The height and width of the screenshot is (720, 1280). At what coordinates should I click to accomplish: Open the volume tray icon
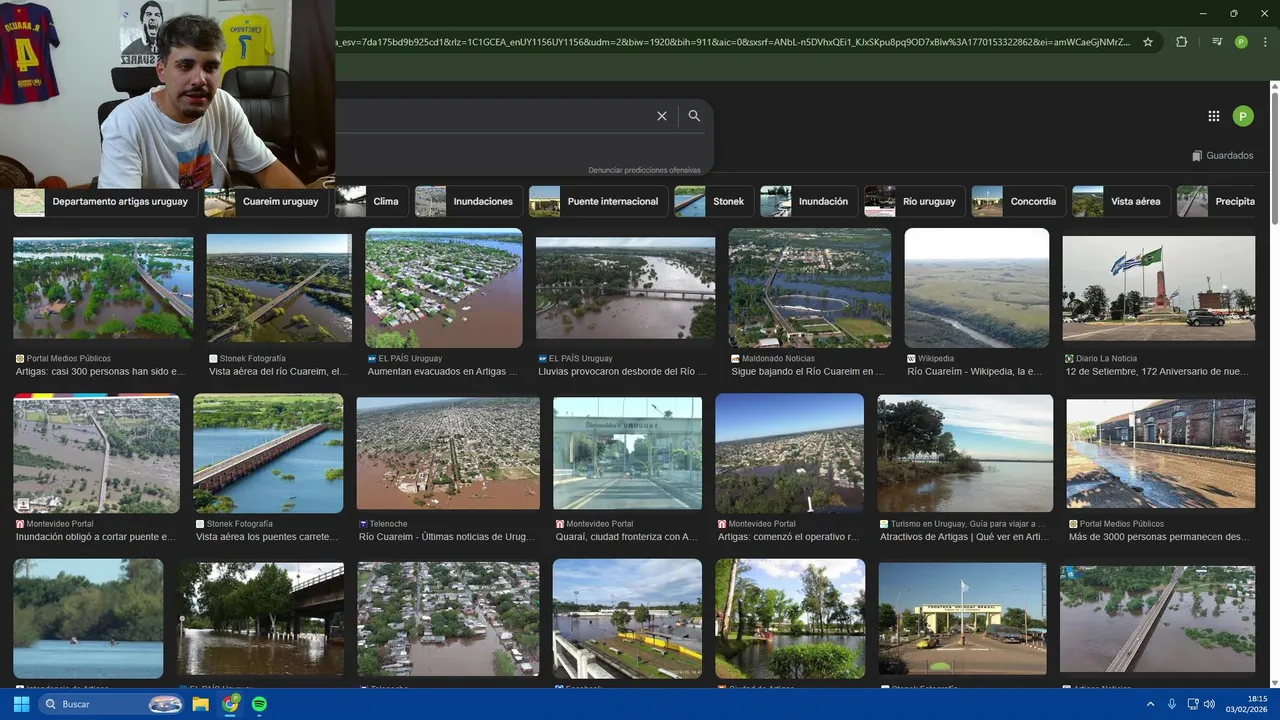[1209, 704]
